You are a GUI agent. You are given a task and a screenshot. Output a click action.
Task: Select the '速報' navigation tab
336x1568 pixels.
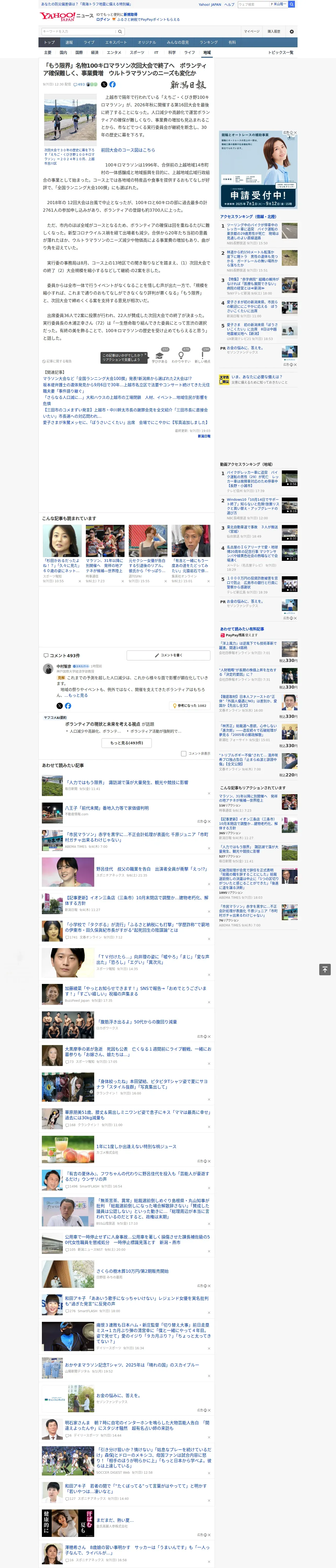click(69, 43)
